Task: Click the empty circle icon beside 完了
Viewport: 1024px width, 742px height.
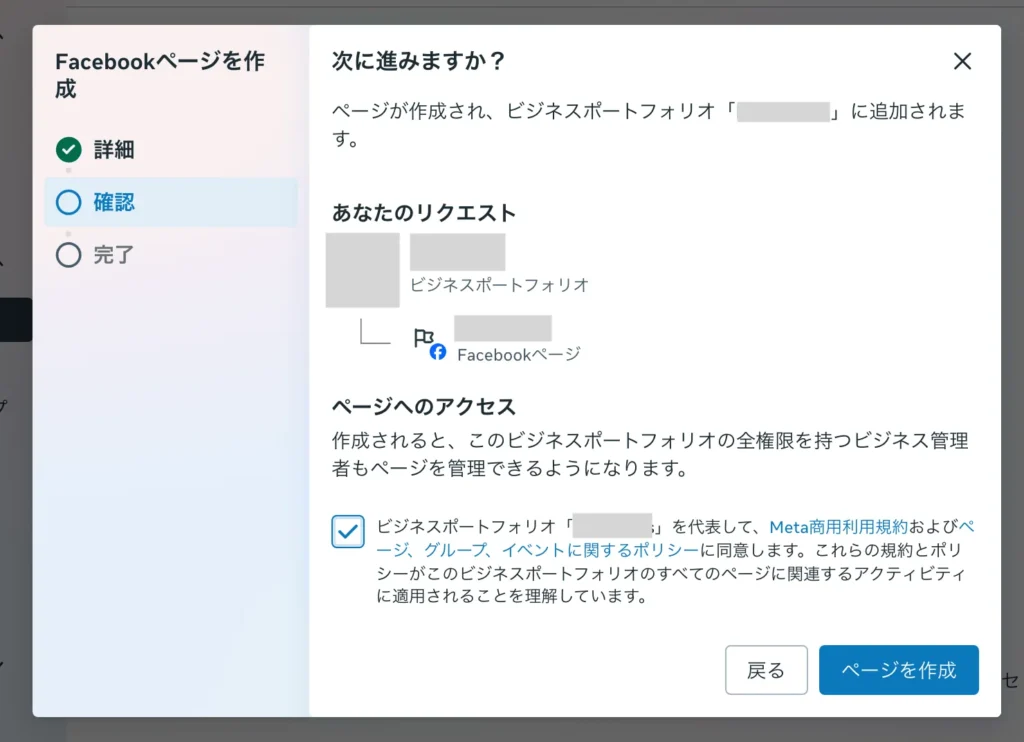Action: tap(68, 255)
